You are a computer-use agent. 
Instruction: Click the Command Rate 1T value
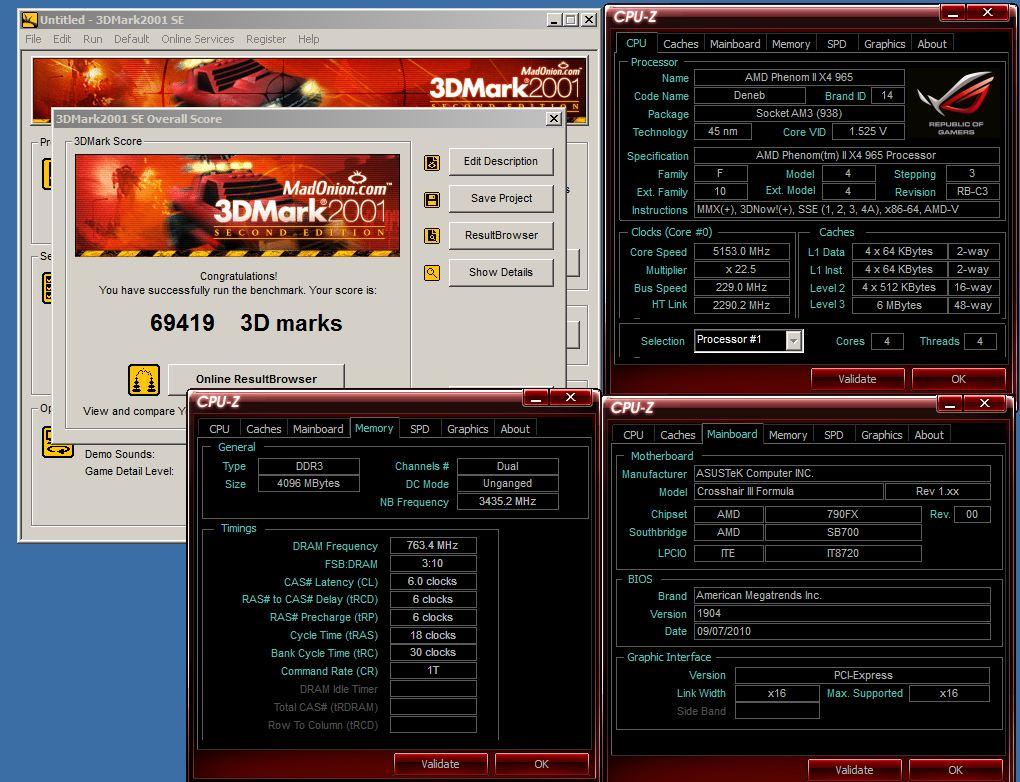click(433, 671)
